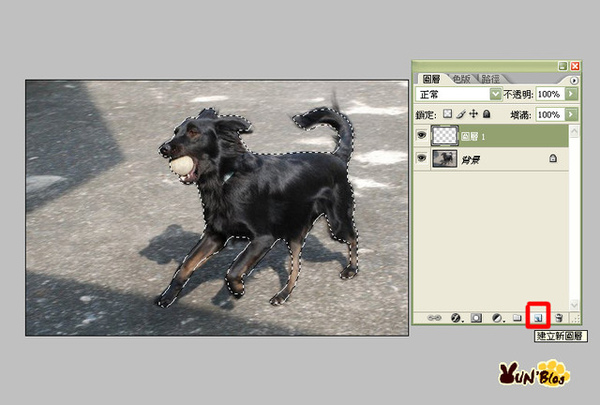Click the 背景 layer lock indicator
This screenshot has width=600, height=405.
coord(553,158)
